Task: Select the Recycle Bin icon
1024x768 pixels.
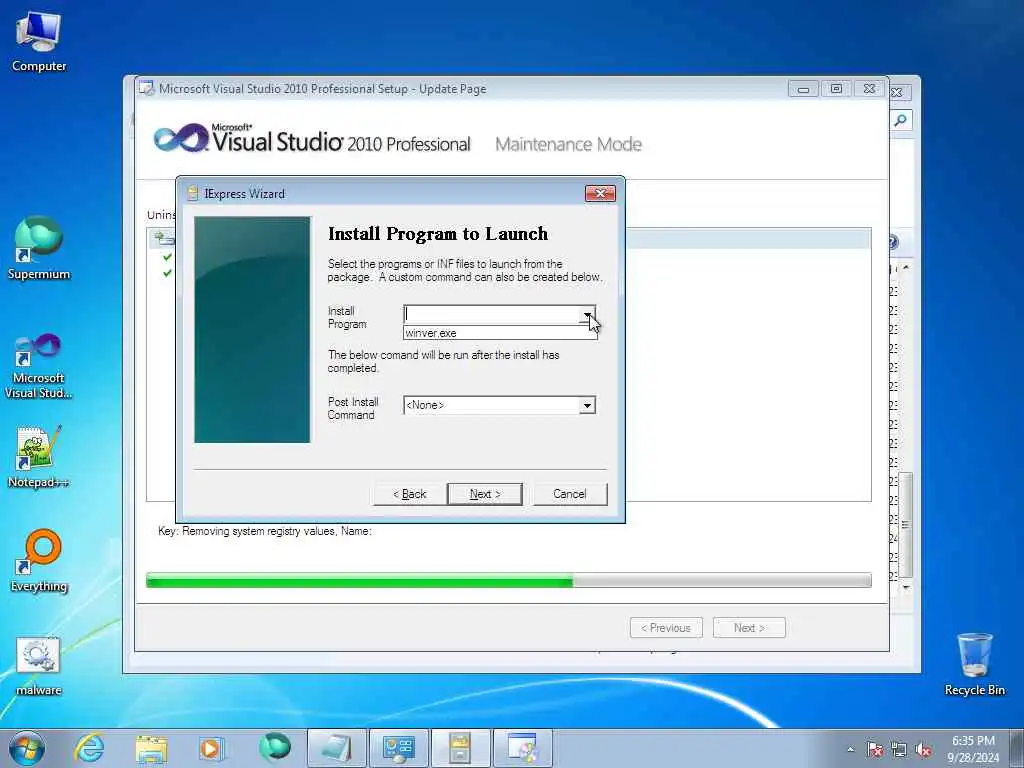Action: point(974,664)
